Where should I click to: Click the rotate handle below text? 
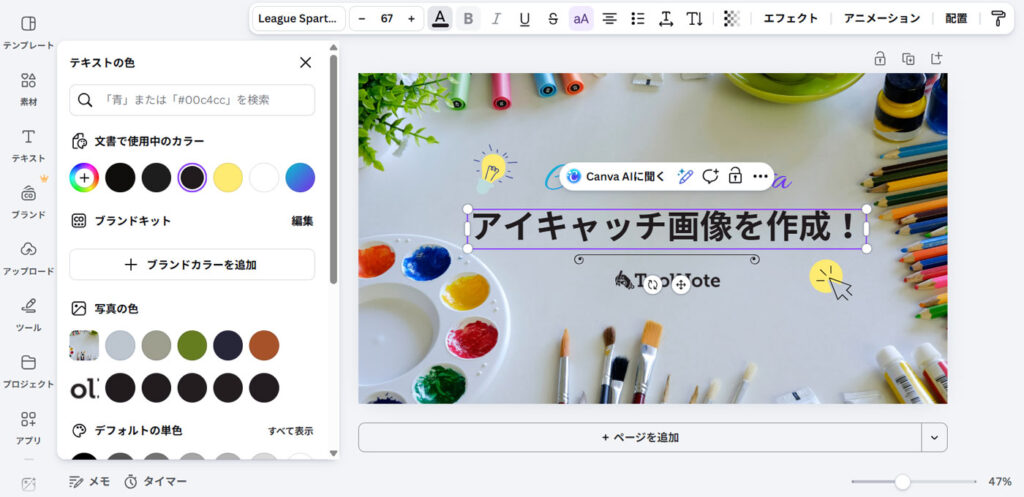click(652, 284)
